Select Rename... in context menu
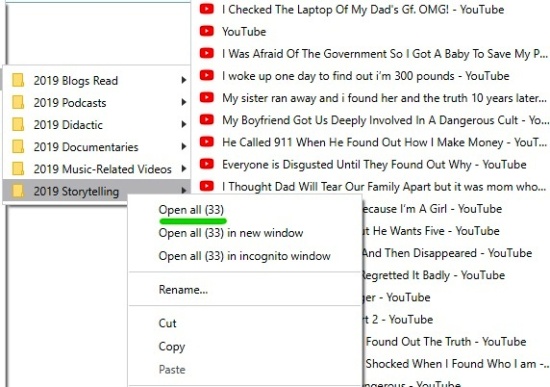Image resolution: width=550 pixels, height=387 pixels. (x=183, y=289)
